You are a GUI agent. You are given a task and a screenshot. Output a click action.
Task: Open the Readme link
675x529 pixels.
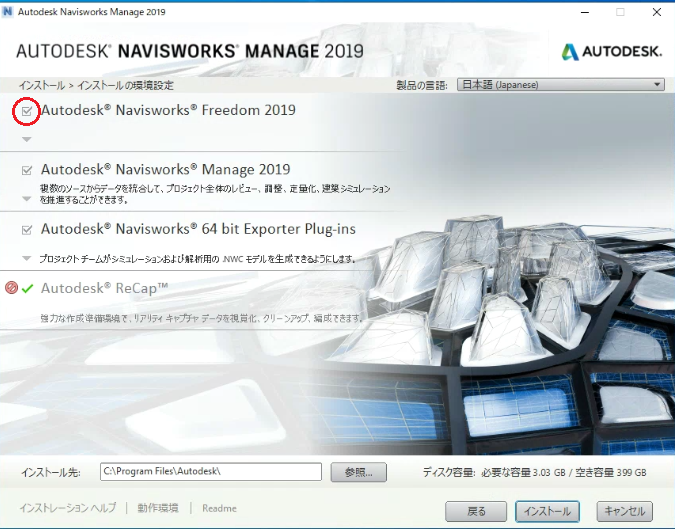[x=220, y=508]
